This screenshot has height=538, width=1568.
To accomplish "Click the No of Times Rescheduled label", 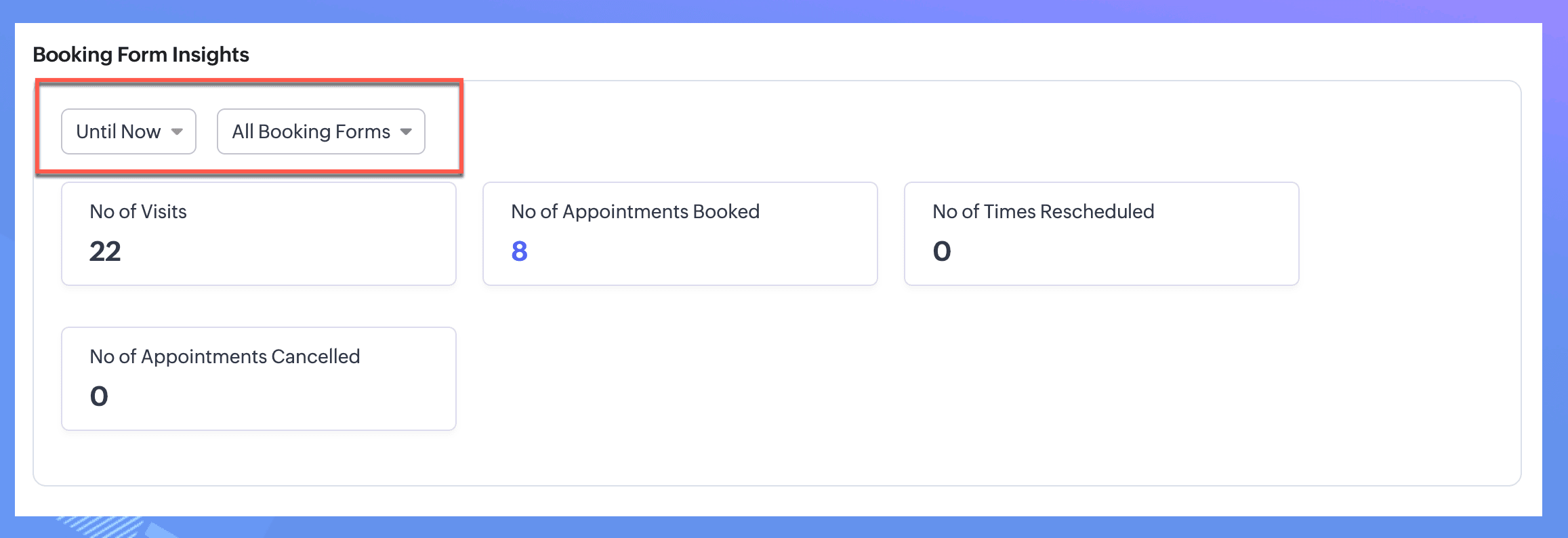I will click(x=1043, y=211).
